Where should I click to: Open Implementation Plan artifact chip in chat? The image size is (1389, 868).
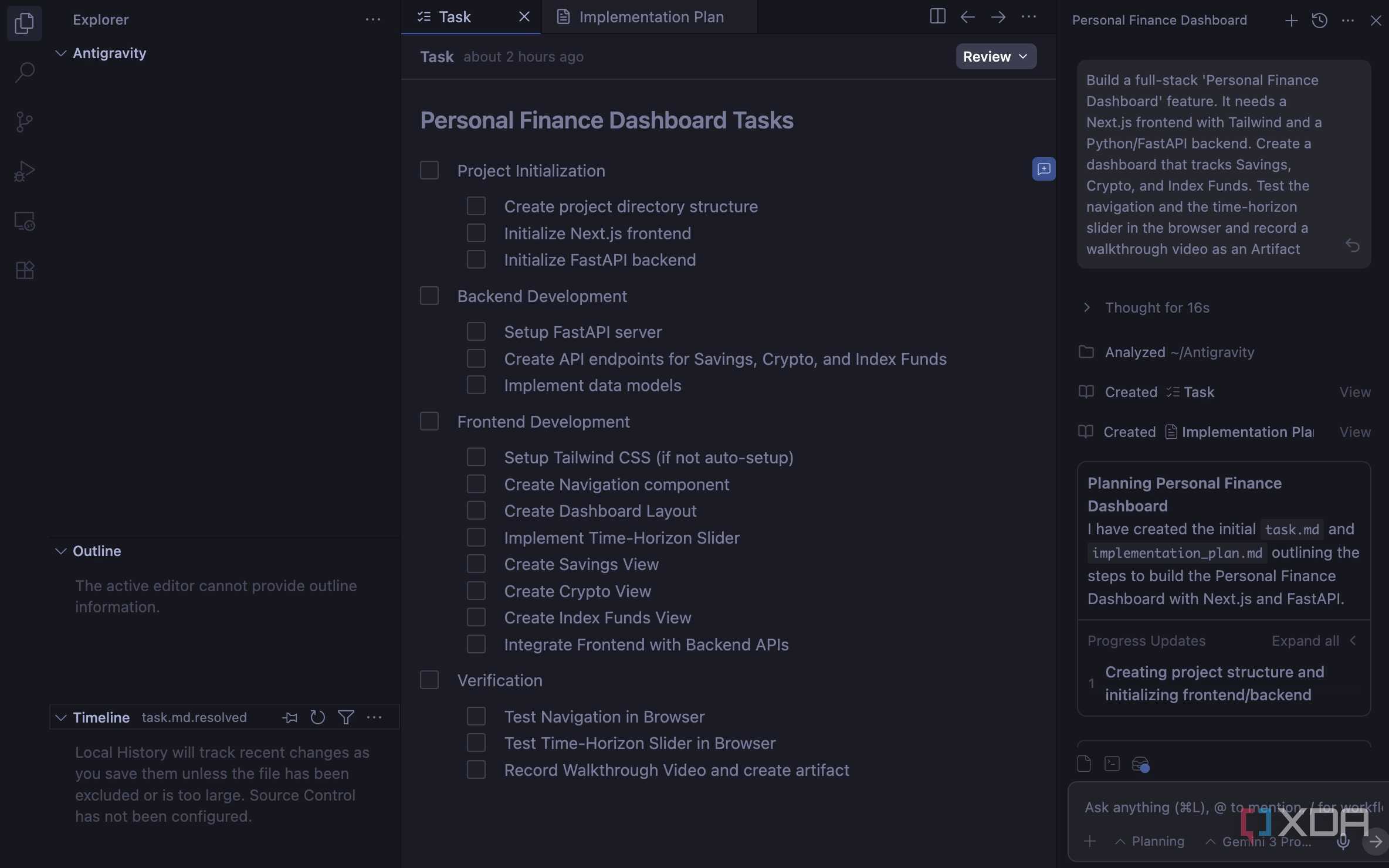(x=1239, y=432)
